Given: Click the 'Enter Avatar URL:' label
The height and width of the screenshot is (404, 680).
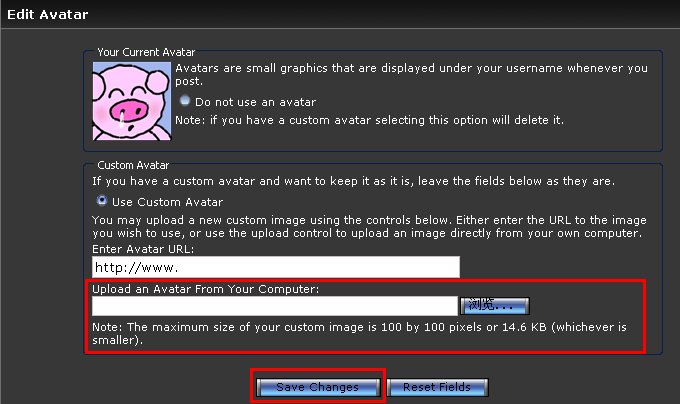Looking at the screenshot, I should [x=143, y=249].
